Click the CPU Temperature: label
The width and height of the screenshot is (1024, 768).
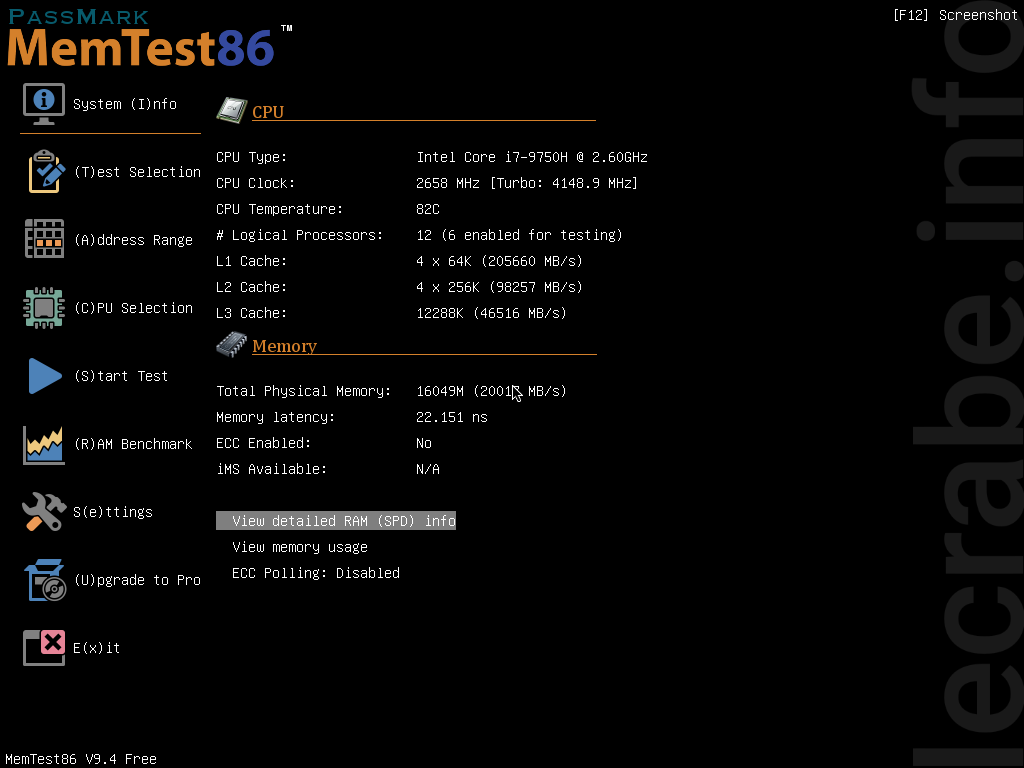coord(280,210)
